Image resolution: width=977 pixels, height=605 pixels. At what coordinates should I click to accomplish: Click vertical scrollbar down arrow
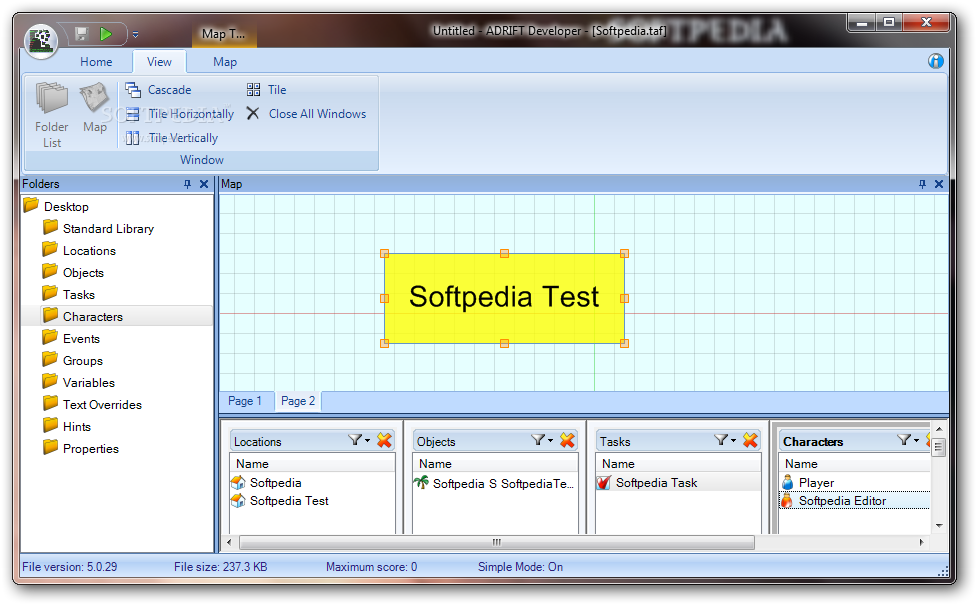[x=939, y=526]
